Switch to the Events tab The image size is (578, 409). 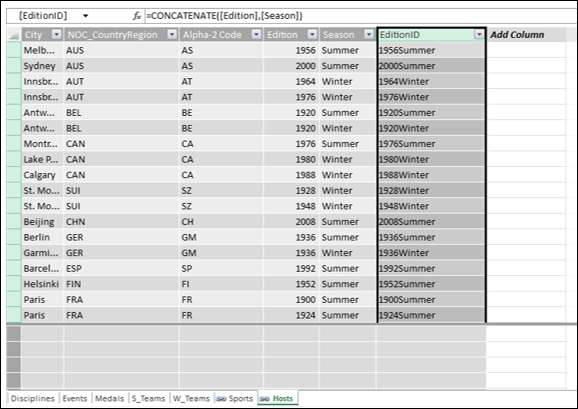point(75,398)
